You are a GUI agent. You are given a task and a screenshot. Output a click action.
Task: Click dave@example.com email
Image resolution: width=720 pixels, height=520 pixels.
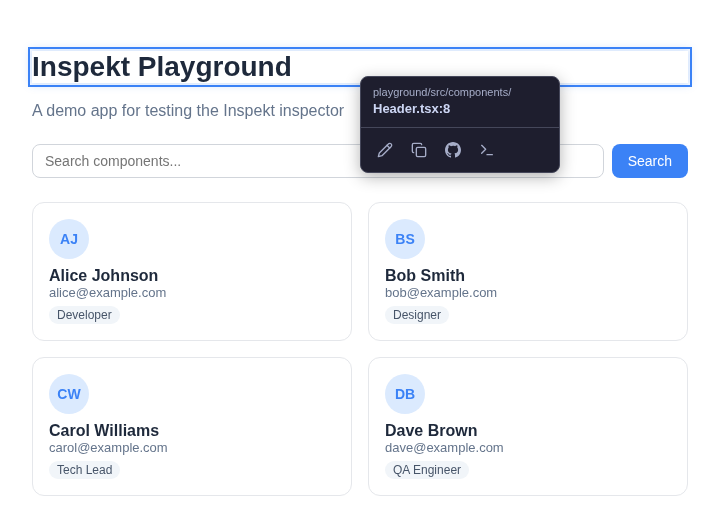(x=444, y=447)
